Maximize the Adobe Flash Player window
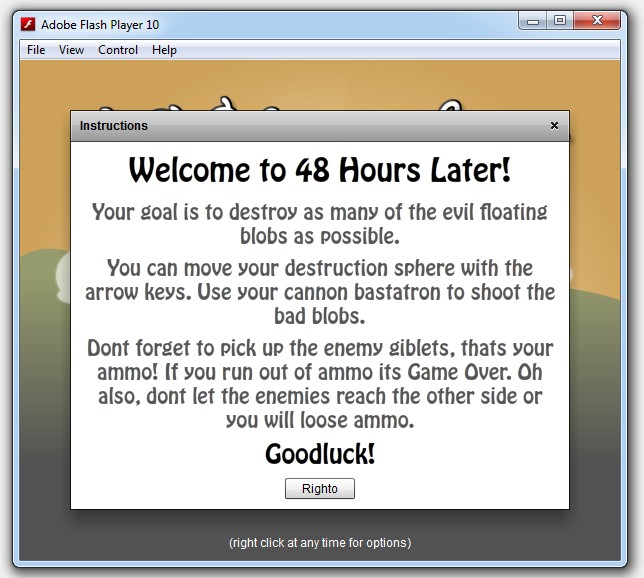This screenshot has height=578, width=644. [560, 21]
